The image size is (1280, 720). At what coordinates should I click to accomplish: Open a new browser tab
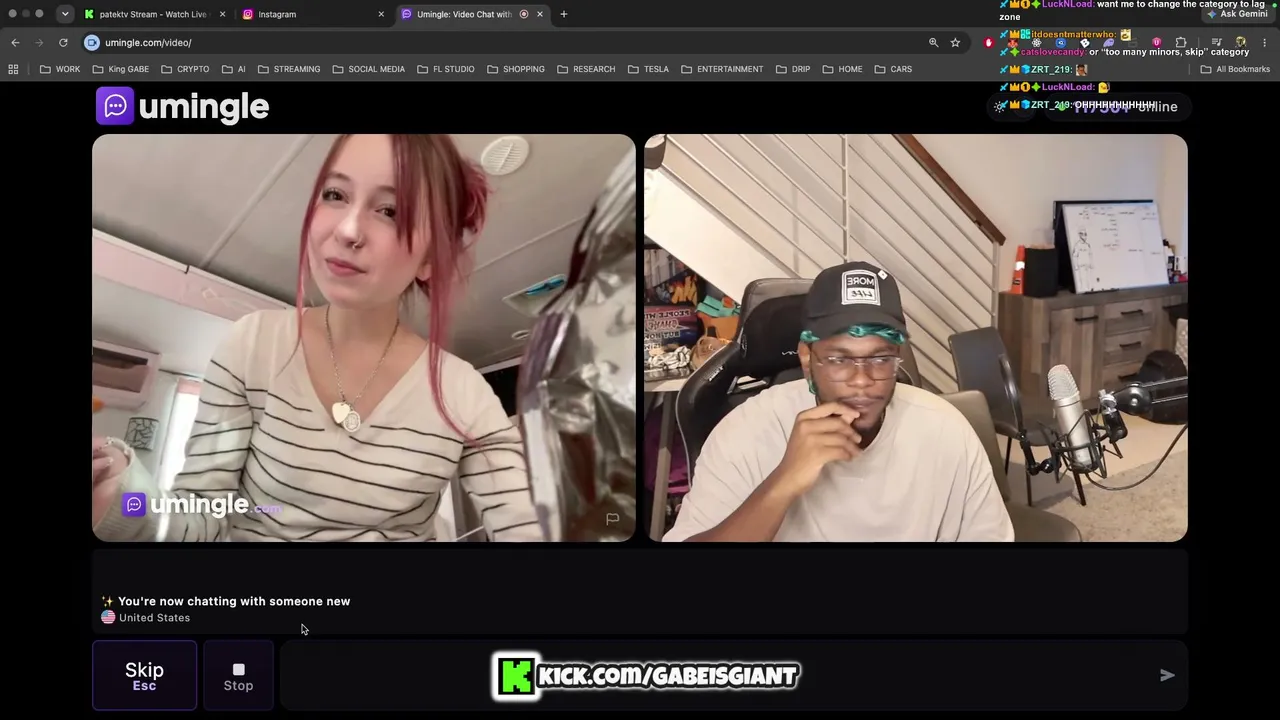[564, 14]
